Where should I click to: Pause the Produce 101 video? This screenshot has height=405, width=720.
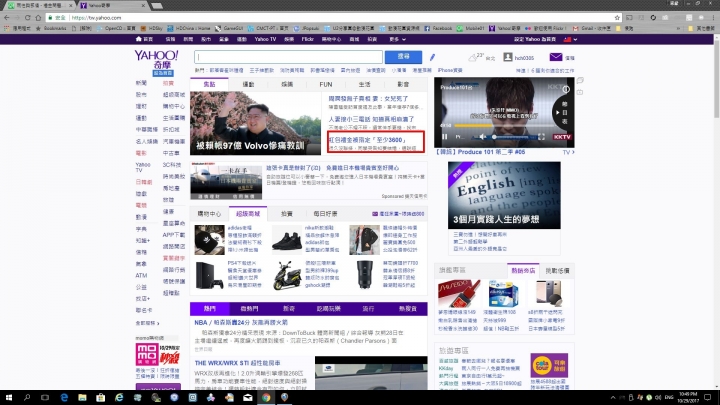[x=444, y=137]
